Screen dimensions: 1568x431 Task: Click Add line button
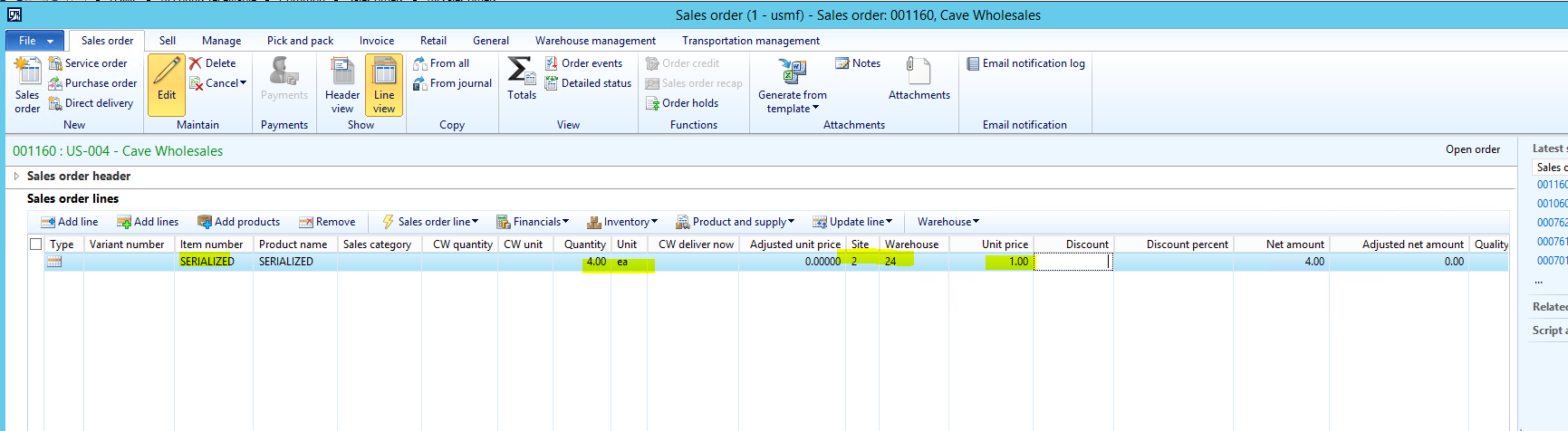[x=70, y=222]
